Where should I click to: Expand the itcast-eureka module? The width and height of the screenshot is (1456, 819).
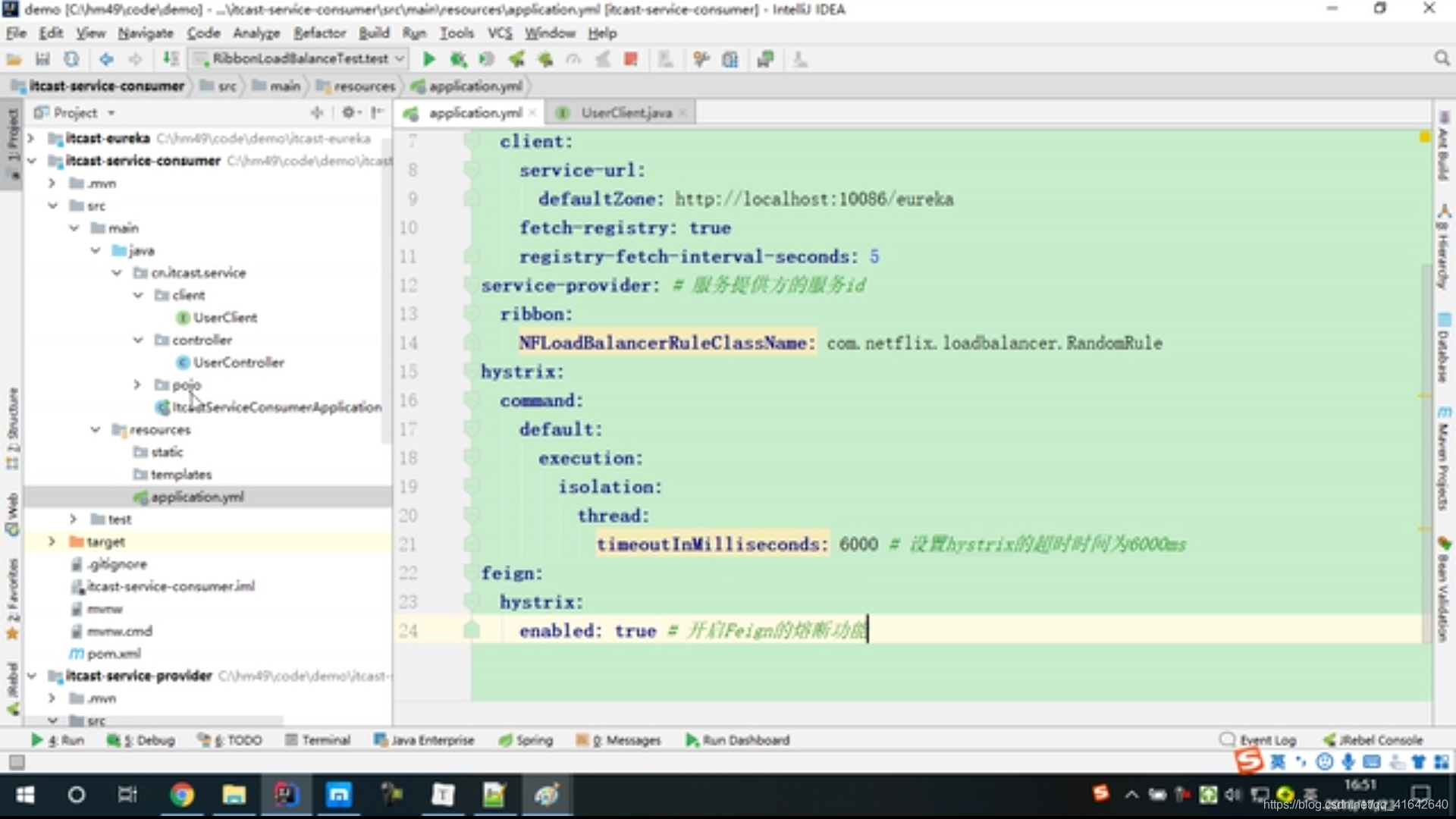click(x=31, y=138)
